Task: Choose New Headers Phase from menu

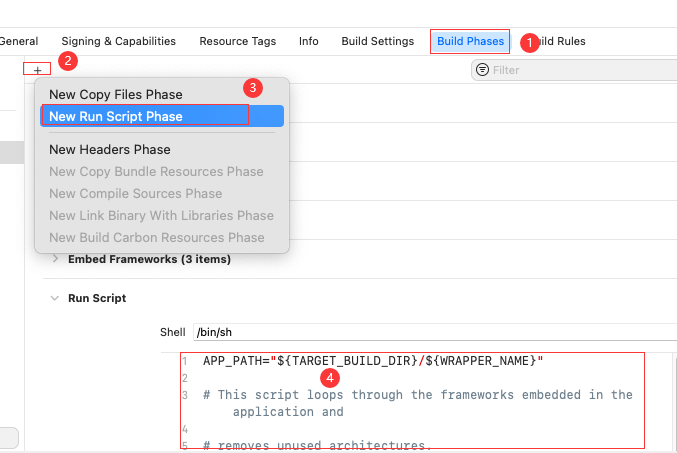Action: 110,149
